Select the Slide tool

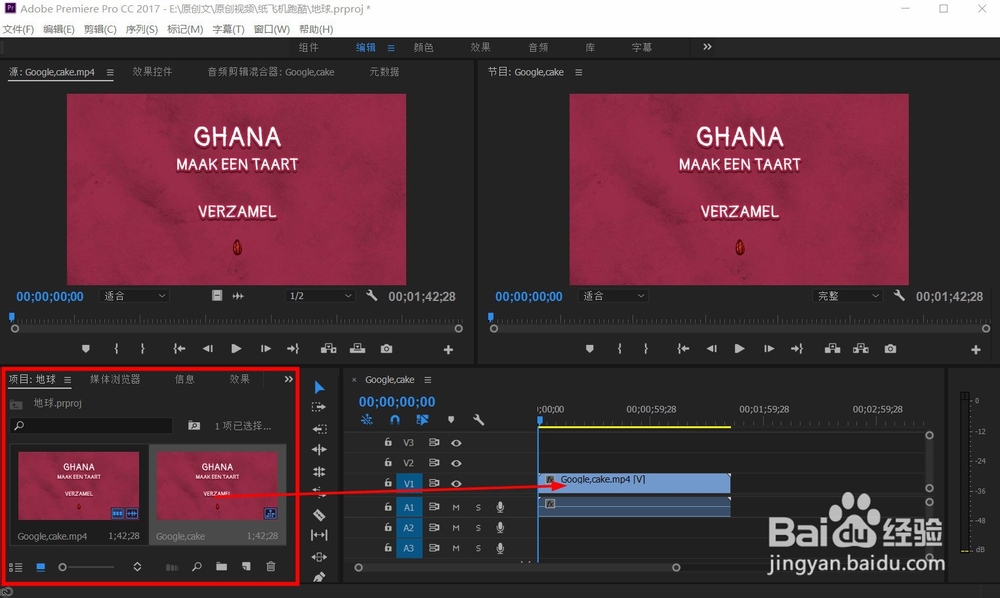[x=320, y=557]
